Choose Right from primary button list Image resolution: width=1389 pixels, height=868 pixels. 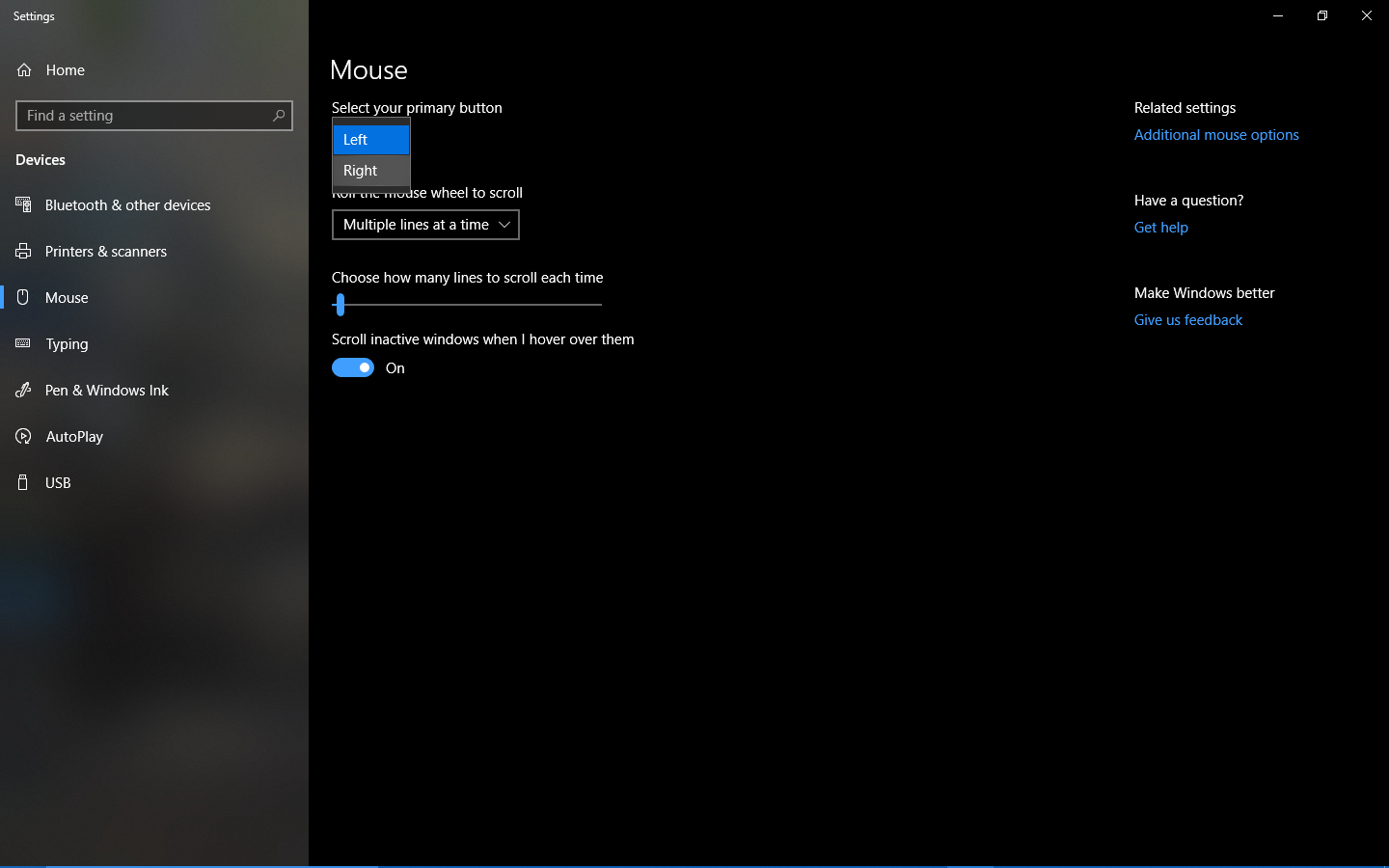tap(371, 171)
